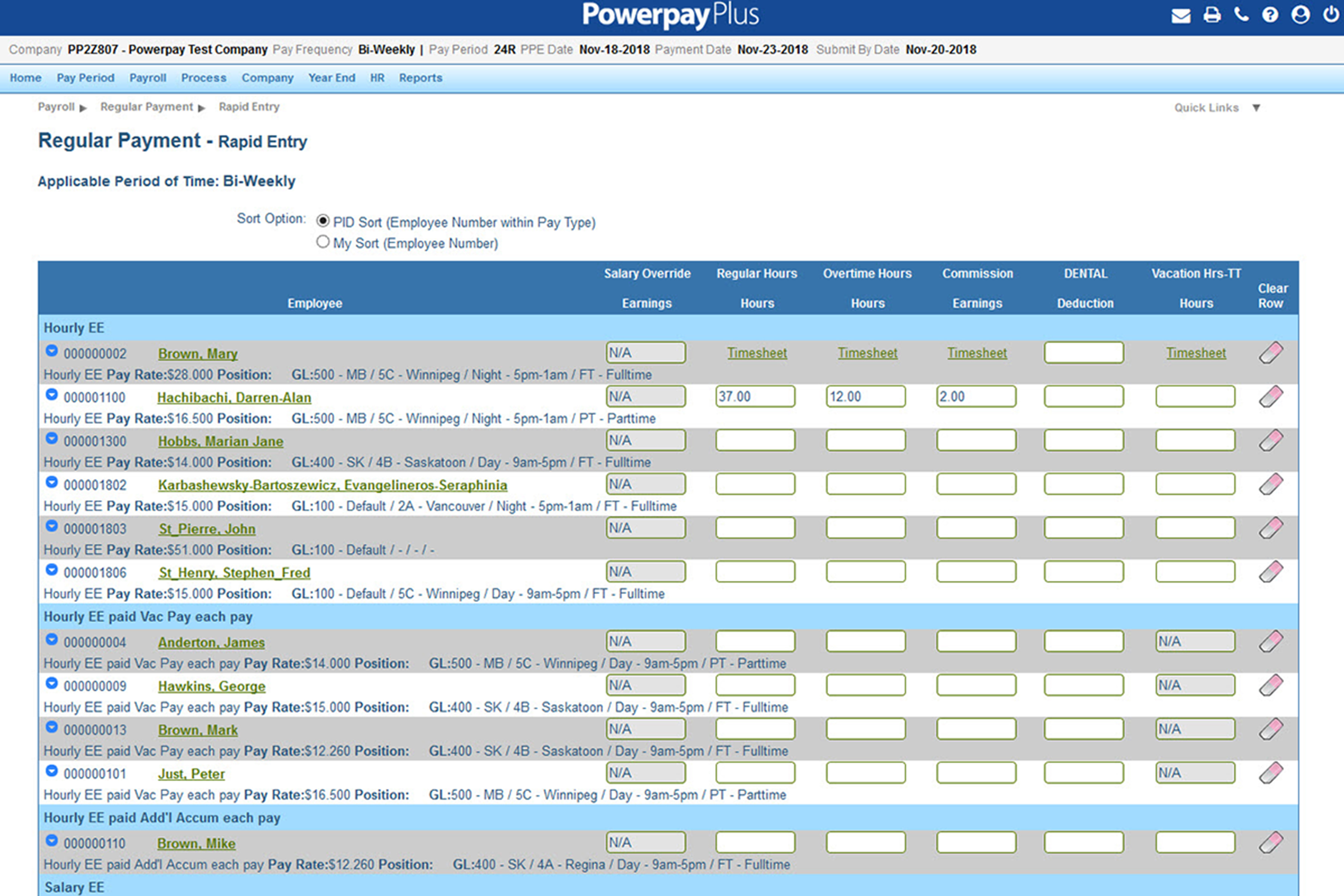Expand details for employee 000001803
This screenshot has width=1344, height=896.
click(x=52, y=526)
